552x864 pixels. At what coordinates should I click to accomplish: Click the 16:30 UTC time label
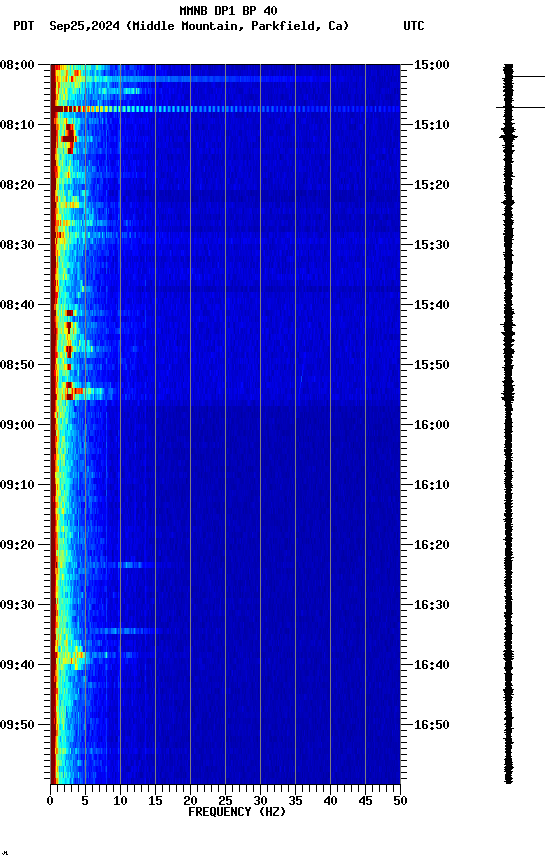[x=431, y=605]
